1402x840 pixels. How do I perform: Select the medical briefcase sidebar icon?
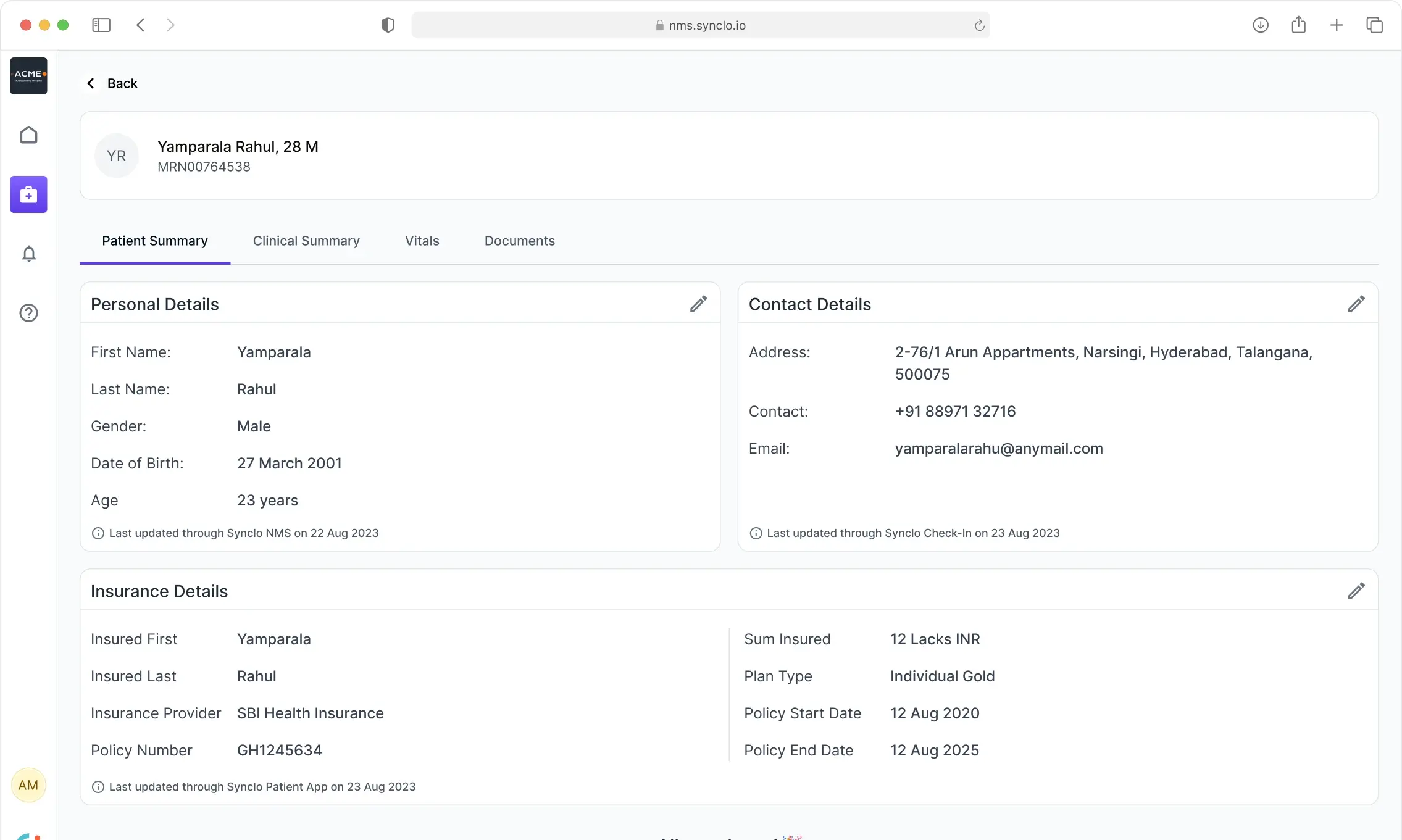point(28,194)
